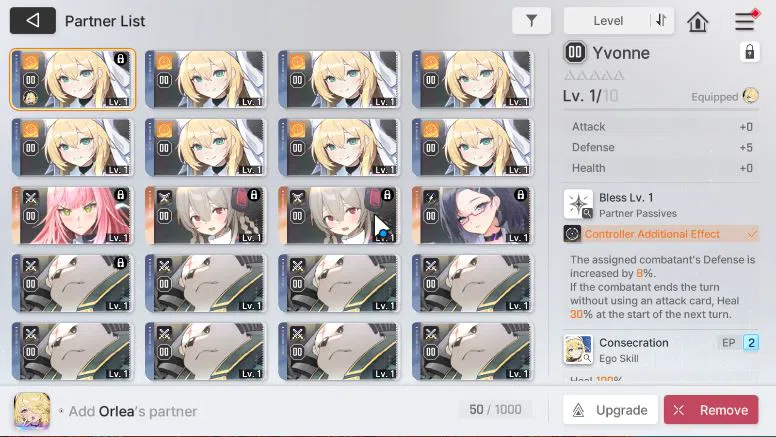Click the Attack +0 stat row
The width and height of the screenshot is (776, 437).
(x=662, y=127)
